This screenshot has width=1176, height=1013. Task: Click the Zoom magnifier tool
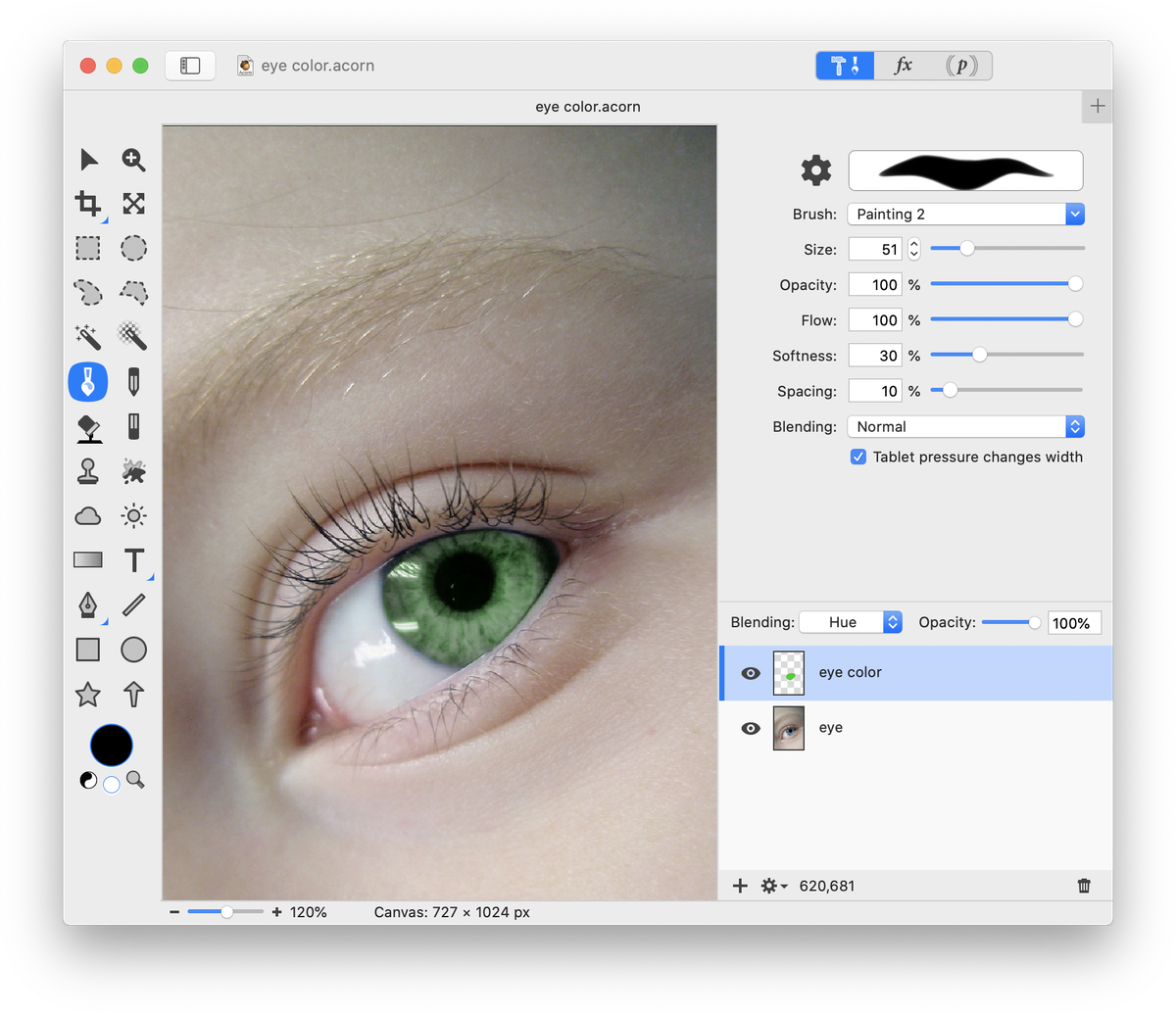pos(134,160)
